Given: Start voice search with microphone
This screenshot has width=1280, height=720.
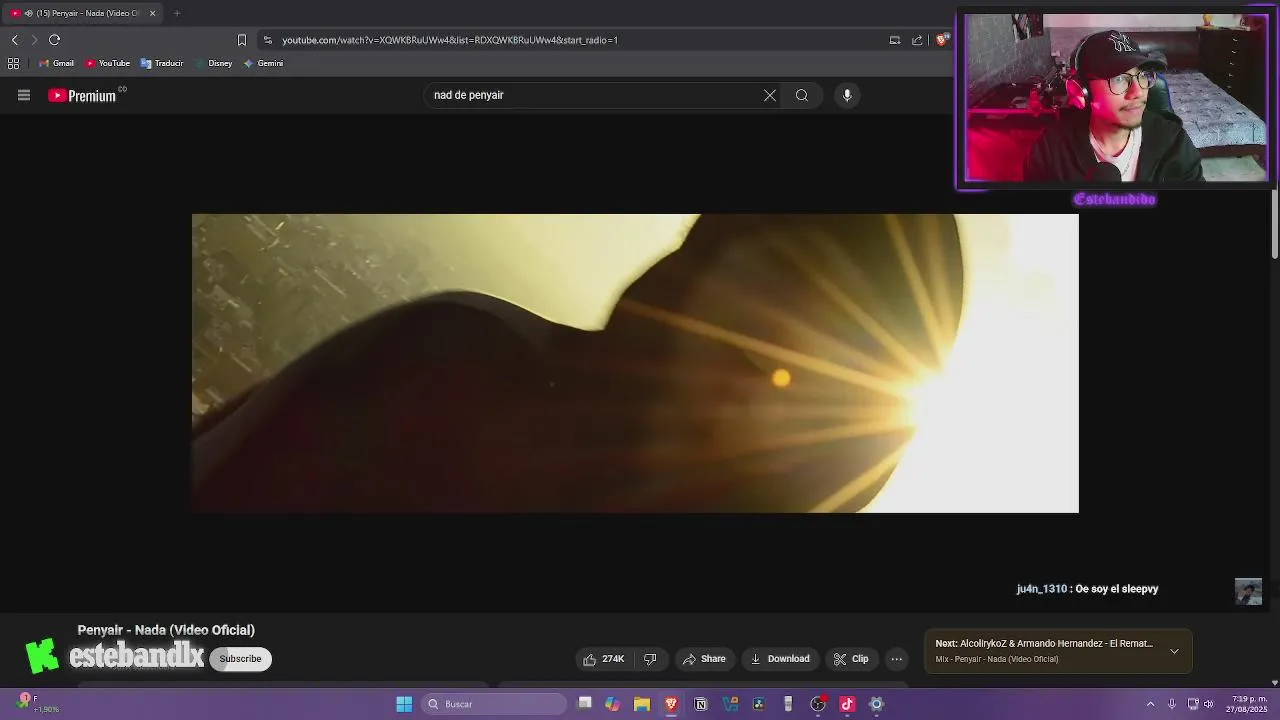Looking at the screenshot, I should pyautogui.click(x=847, y=95).
